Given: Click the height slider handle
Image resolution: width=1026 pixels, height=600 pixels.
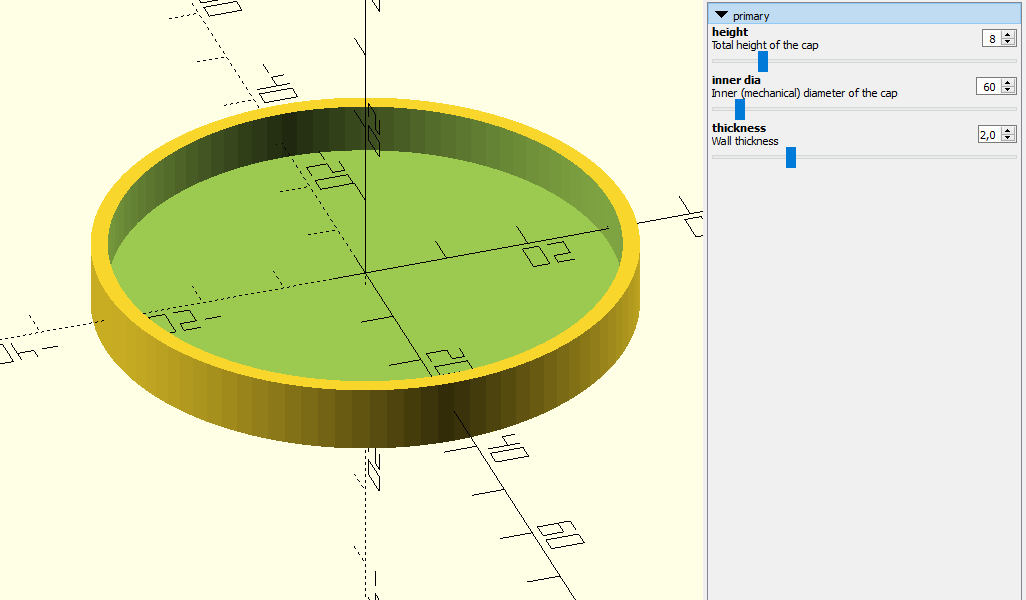Looking at the screenshot, I should (x=763, y=61).
